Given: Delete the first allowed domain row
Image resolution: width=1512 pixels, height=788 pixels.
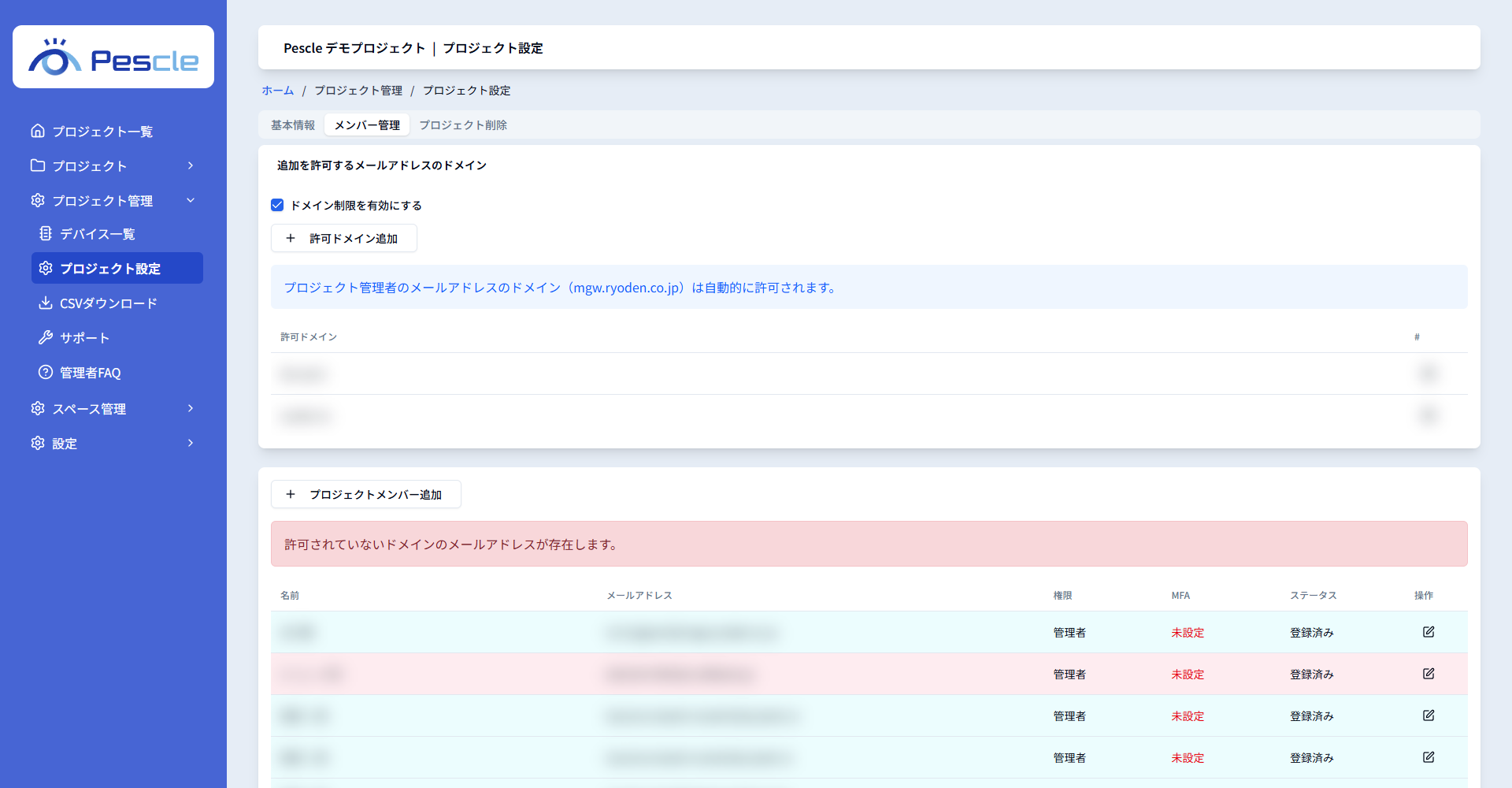Looking at the screenshot, I should coord(1429,374).
